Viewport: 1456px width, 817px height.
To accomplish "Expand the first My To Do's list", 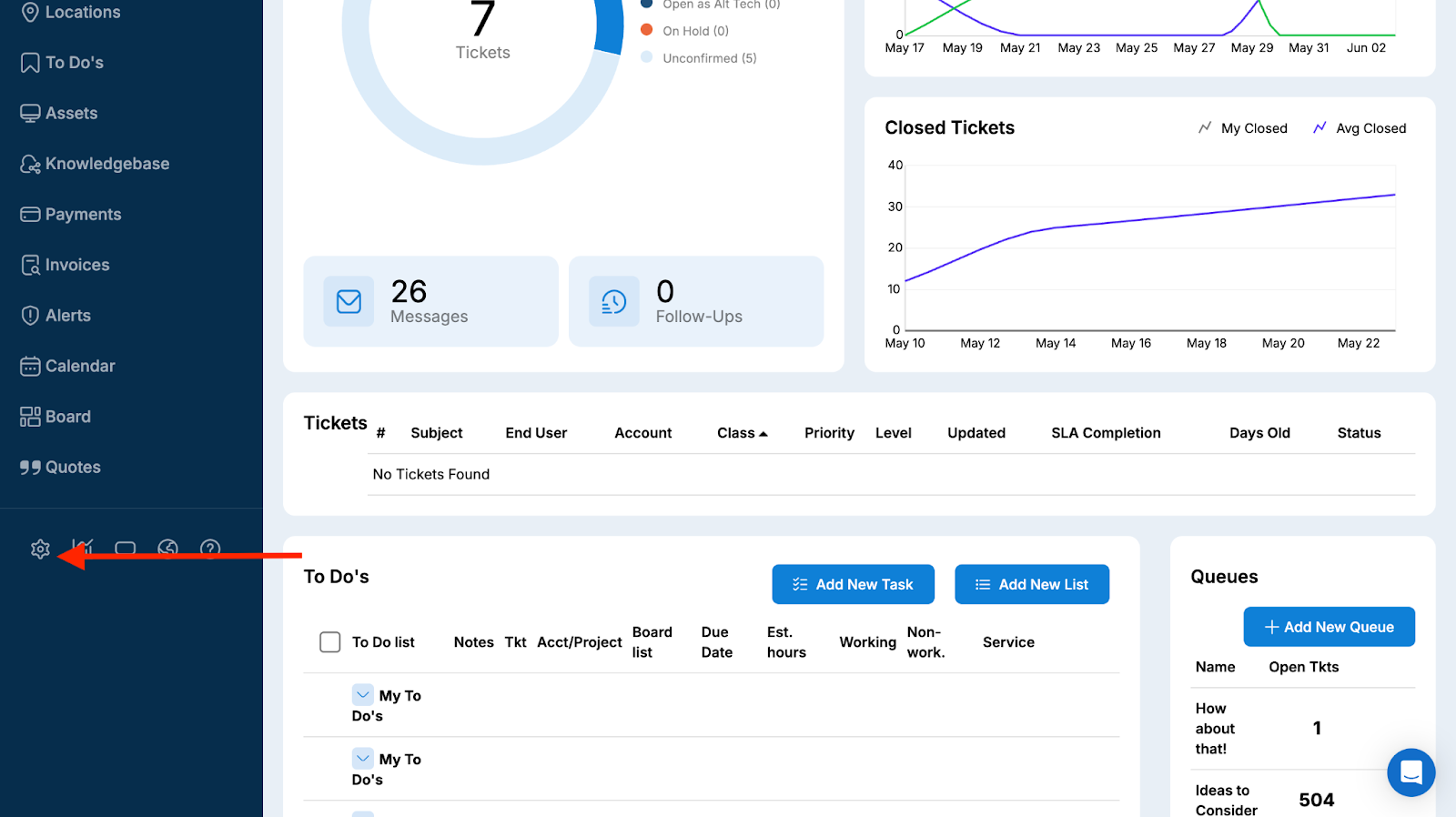I will coord(362,695).
